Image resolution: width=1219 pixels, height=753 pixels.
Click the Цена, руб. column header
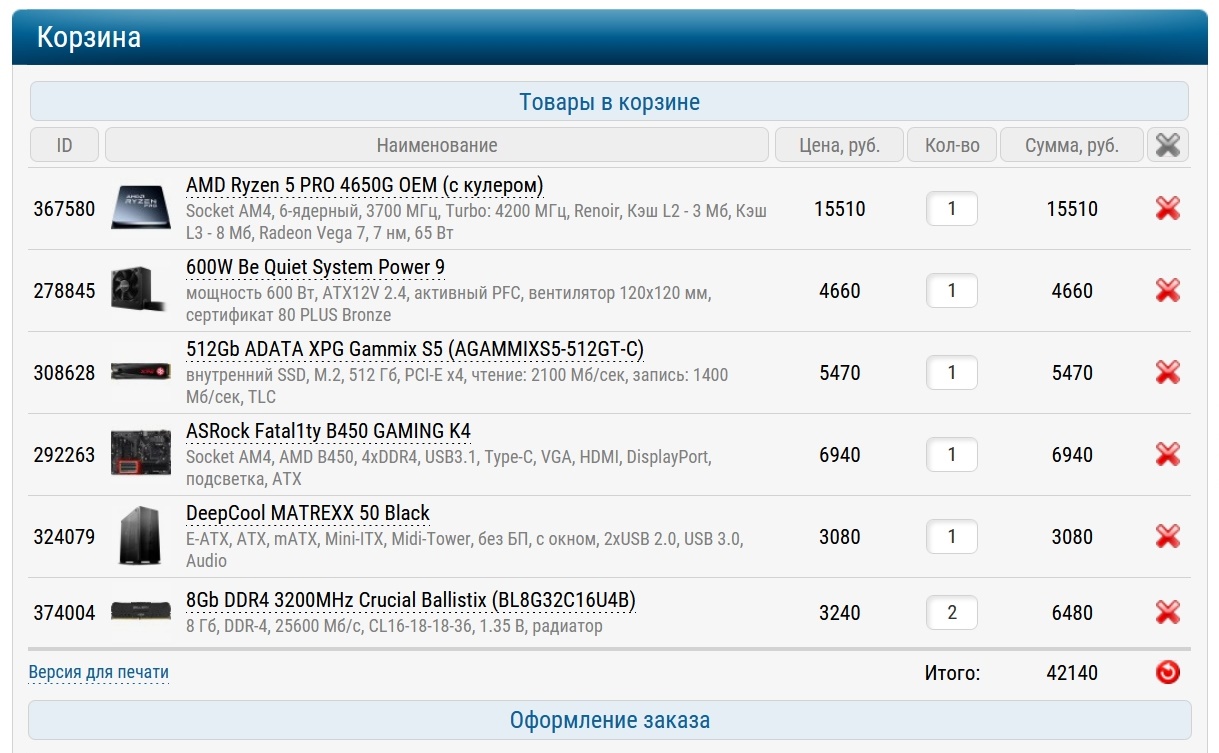tap(839, 145)
